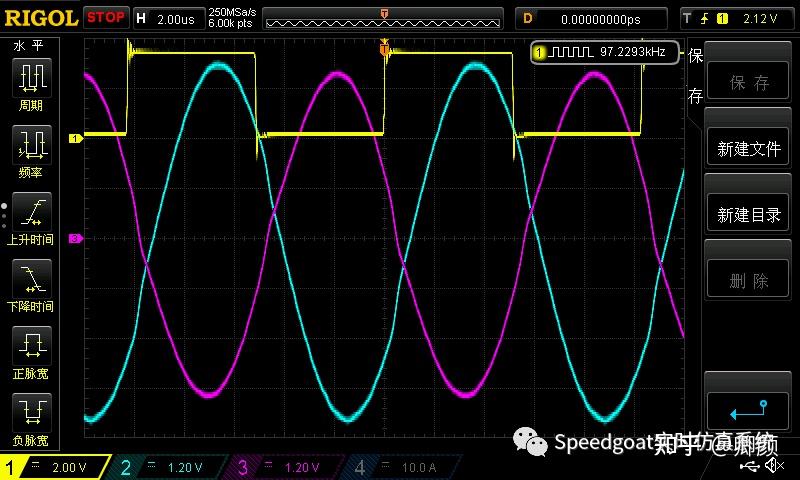Image resolution: width=800 pixels, height=480 pixels.
Task: Click the RIGOL logo
Action: 41,19
